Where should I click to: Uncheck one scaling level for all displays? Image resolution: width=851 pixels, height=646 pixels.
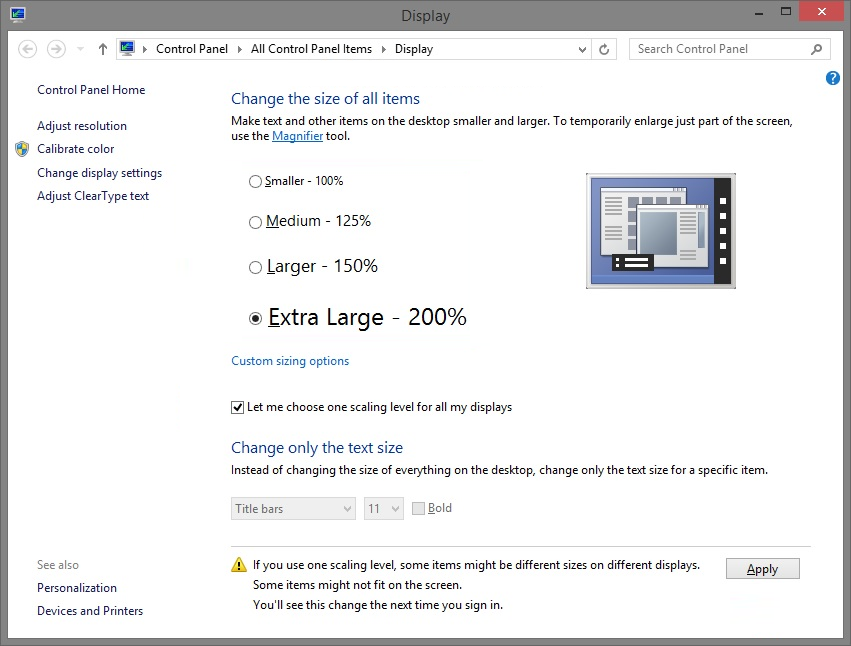pos(238,407)
